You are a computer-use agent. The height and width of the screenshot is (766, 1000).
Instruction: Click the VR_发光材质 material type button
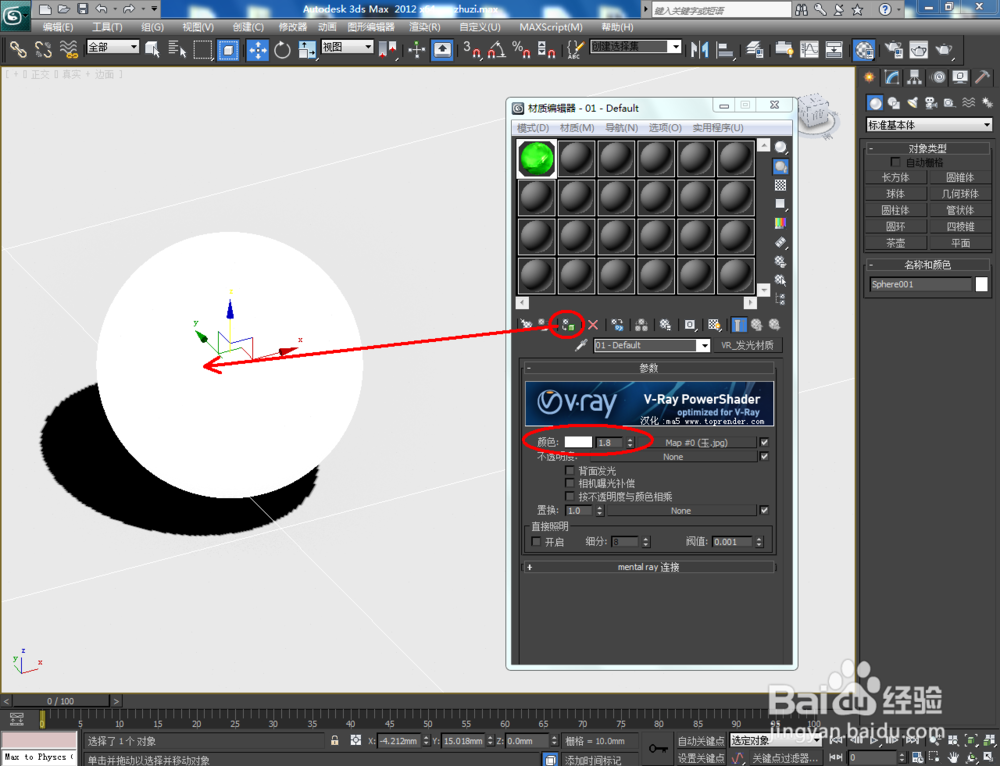coord(747,345)
